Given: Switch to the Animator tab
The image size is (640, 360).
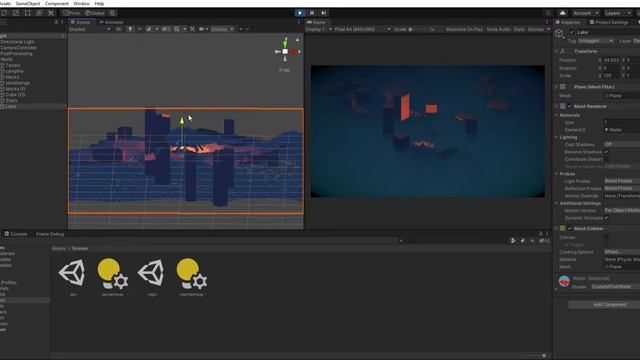Looking at the screenshot, I should [111, 22].
